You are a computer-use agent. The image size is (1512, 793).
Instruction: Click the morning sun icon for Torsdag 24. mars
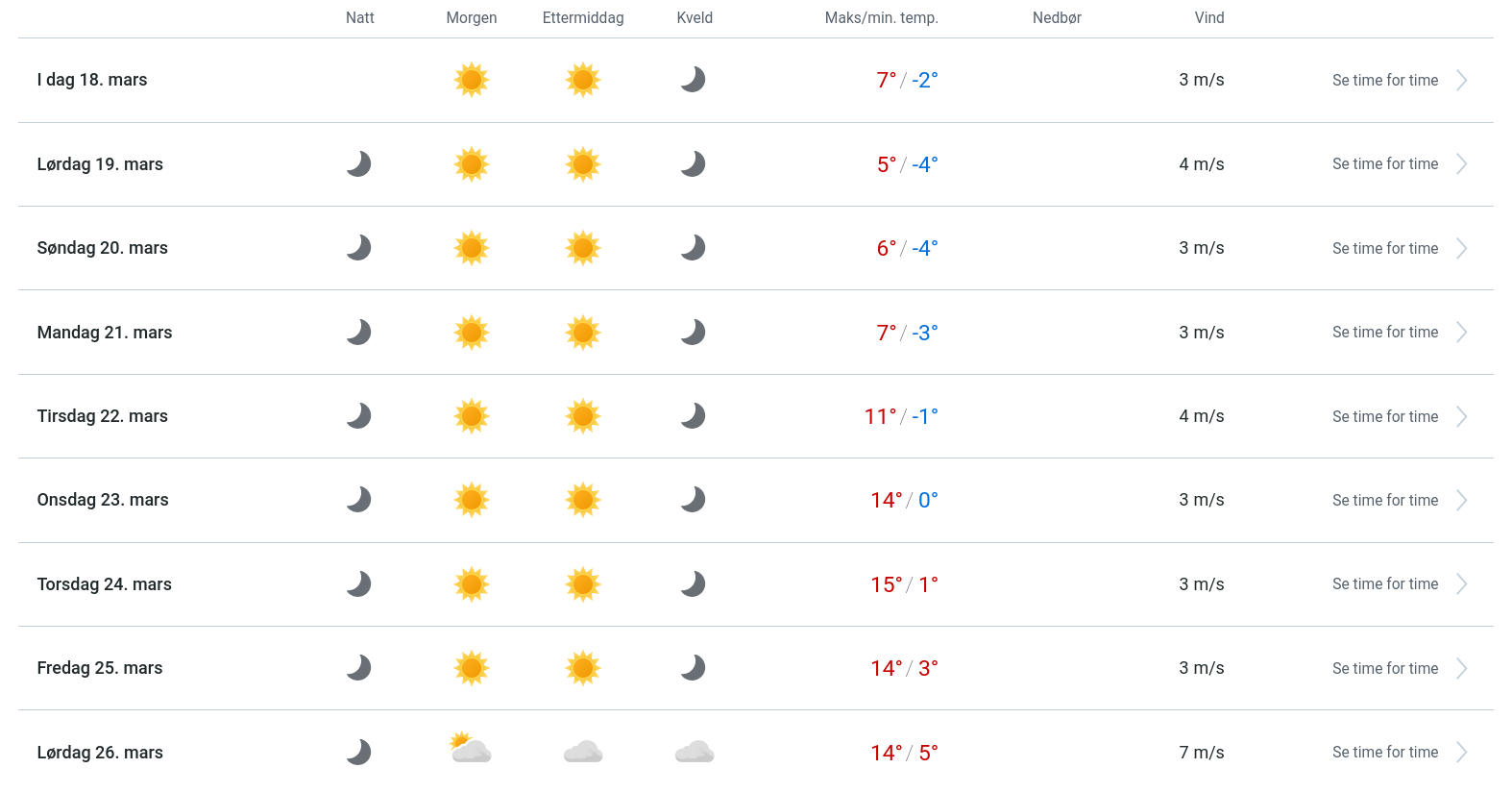pos(471,584)
